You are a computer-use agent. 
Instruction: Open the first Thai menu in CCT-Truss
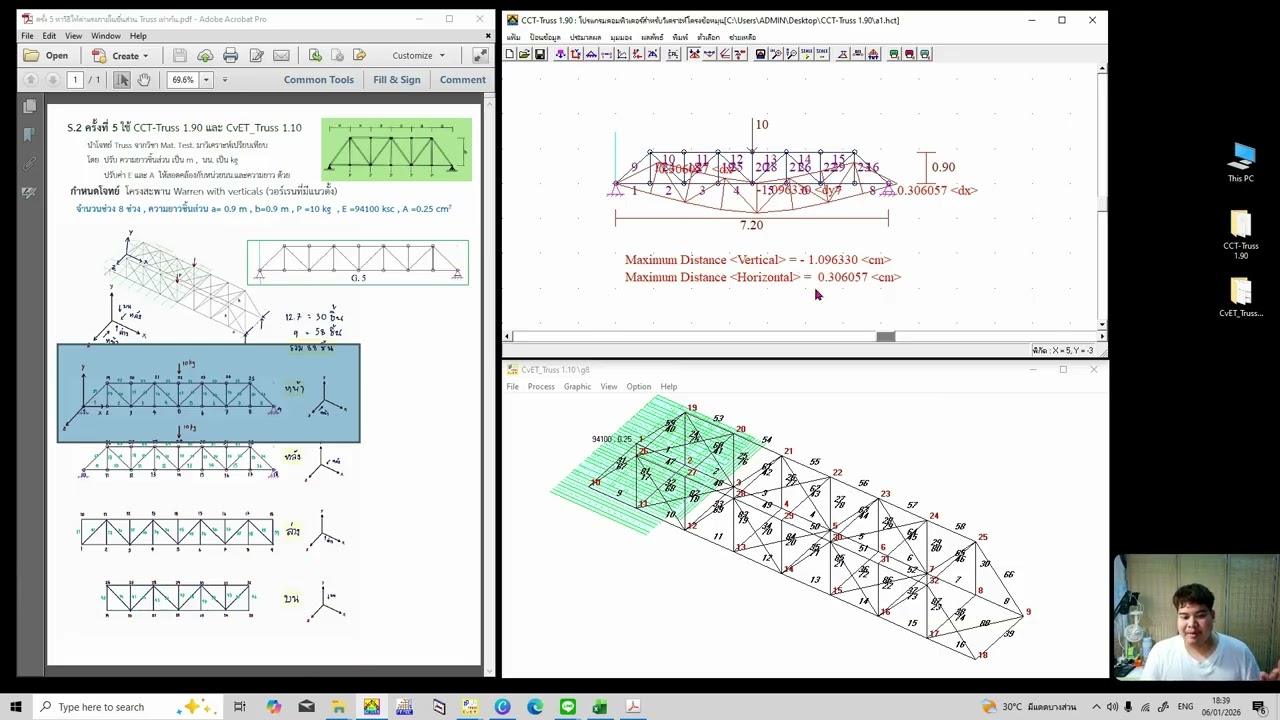pyautogui.click(x=513, y=37)
